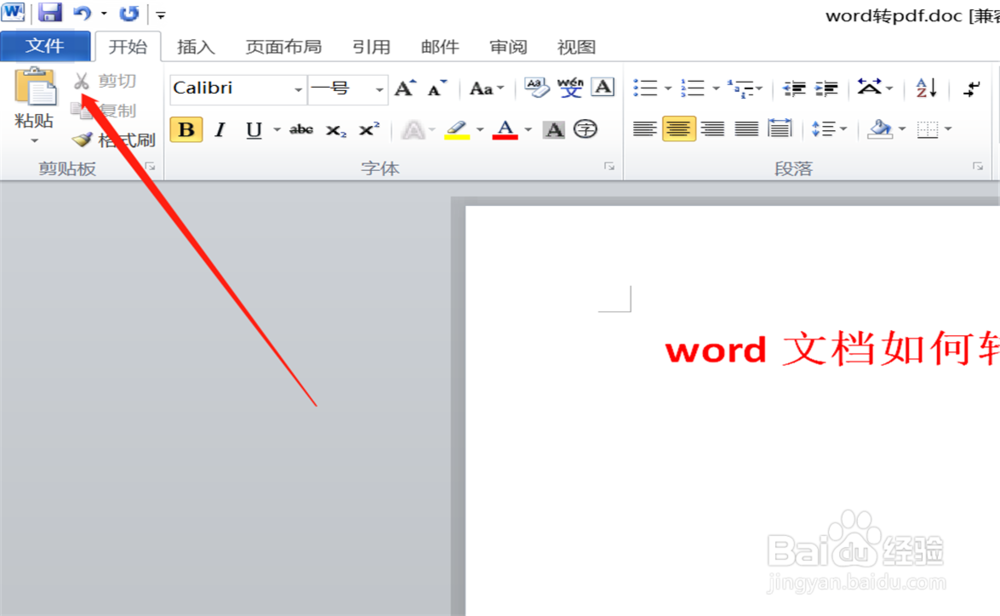Switch to the 插入 ribbon tab

[x=196, y=46]
